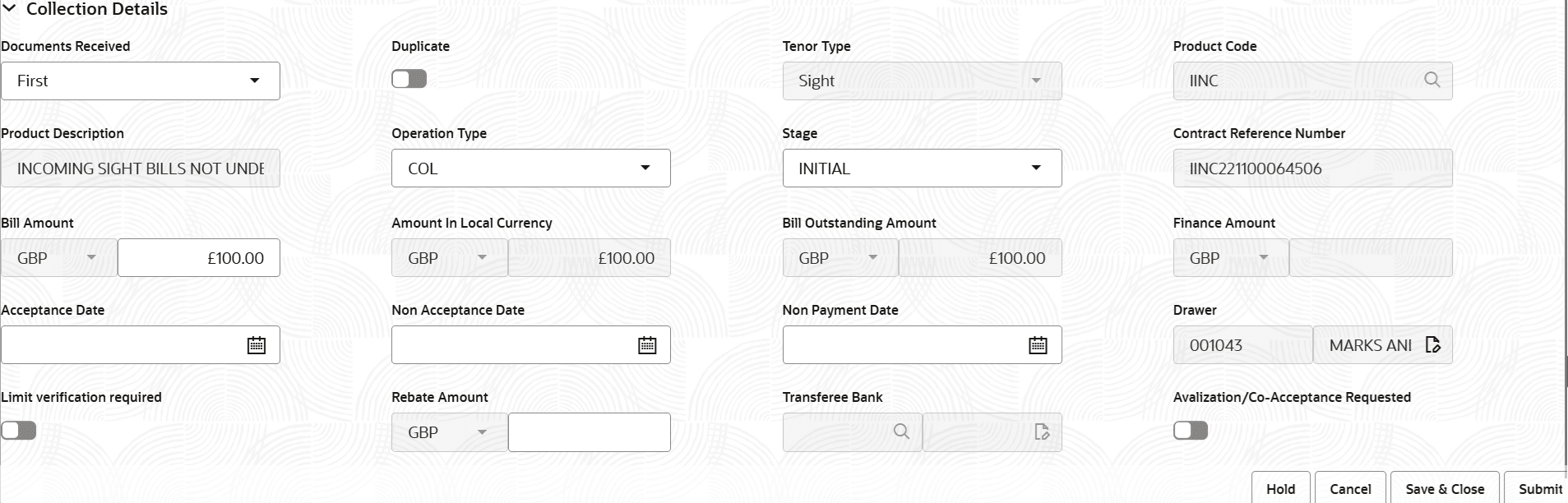
Task: Open the Transferee Bank search lookup
Action: pos(902,431)
